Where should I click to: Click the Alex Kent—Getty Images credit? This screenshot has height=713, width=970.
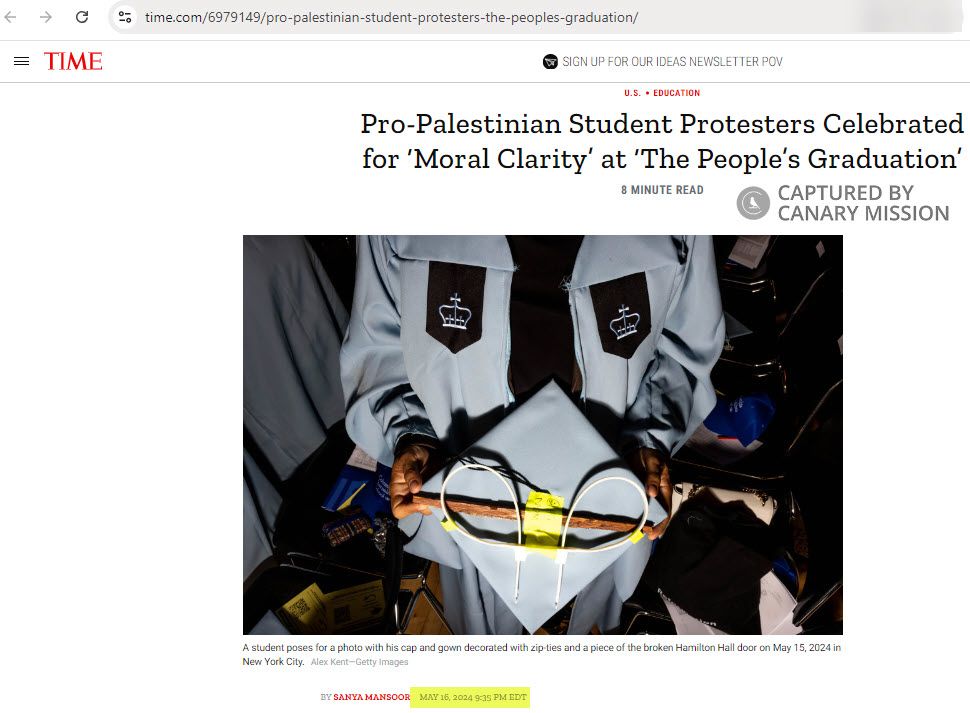click(359, 662)
